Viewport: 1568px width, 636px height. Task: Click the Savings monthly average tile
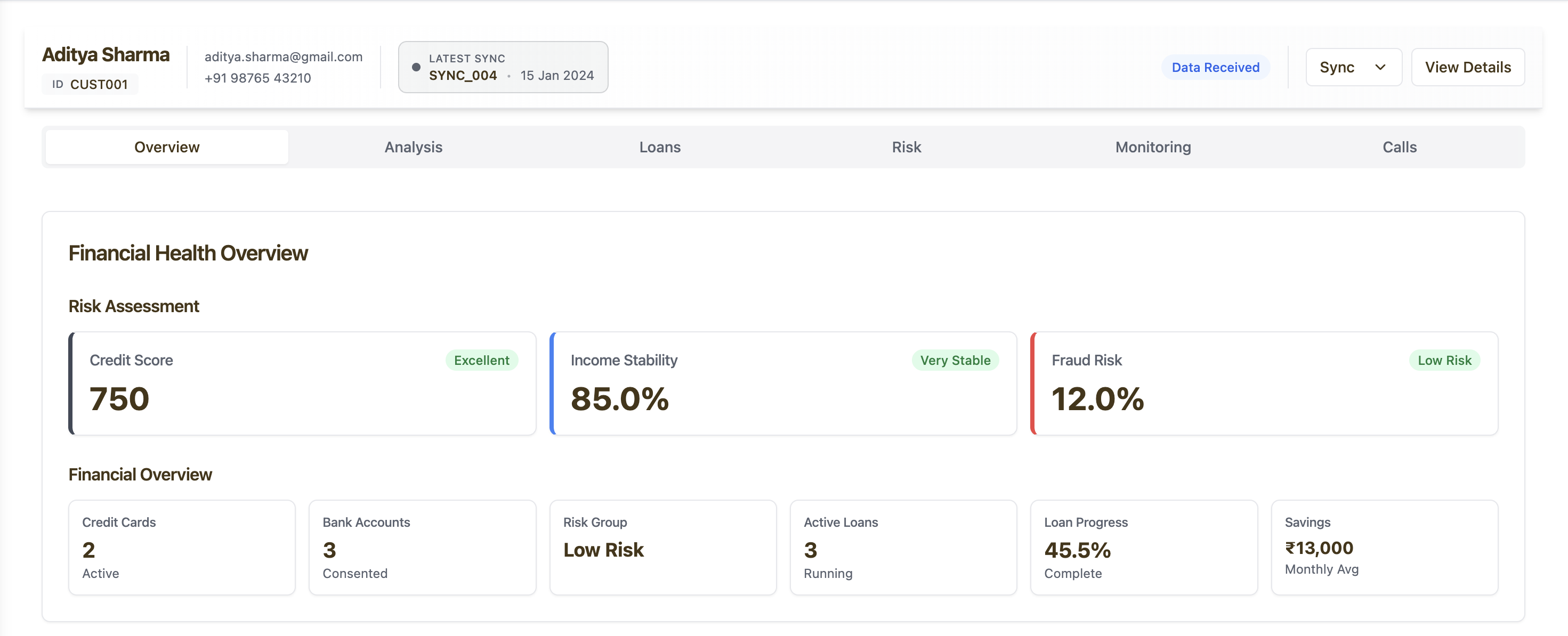1384,547
